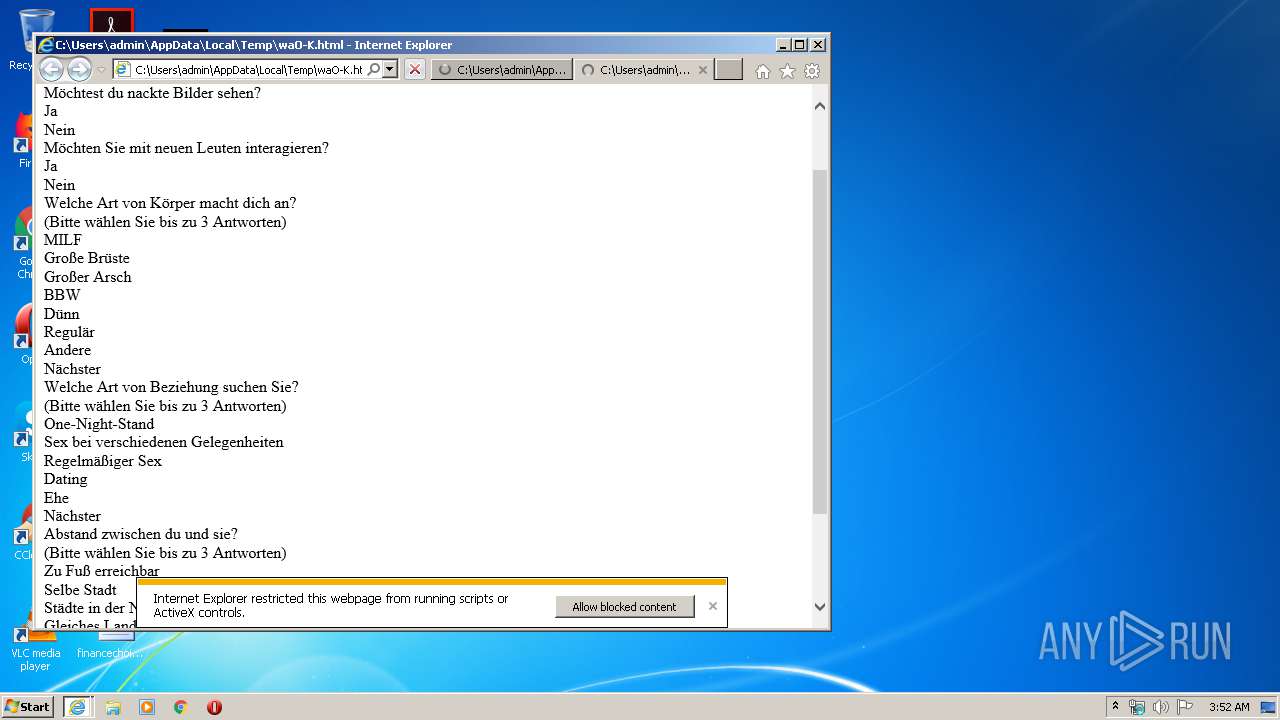Click the 'Dünn' option text
The width and height of the screenshot is (1280, 720).
point(62,314)
